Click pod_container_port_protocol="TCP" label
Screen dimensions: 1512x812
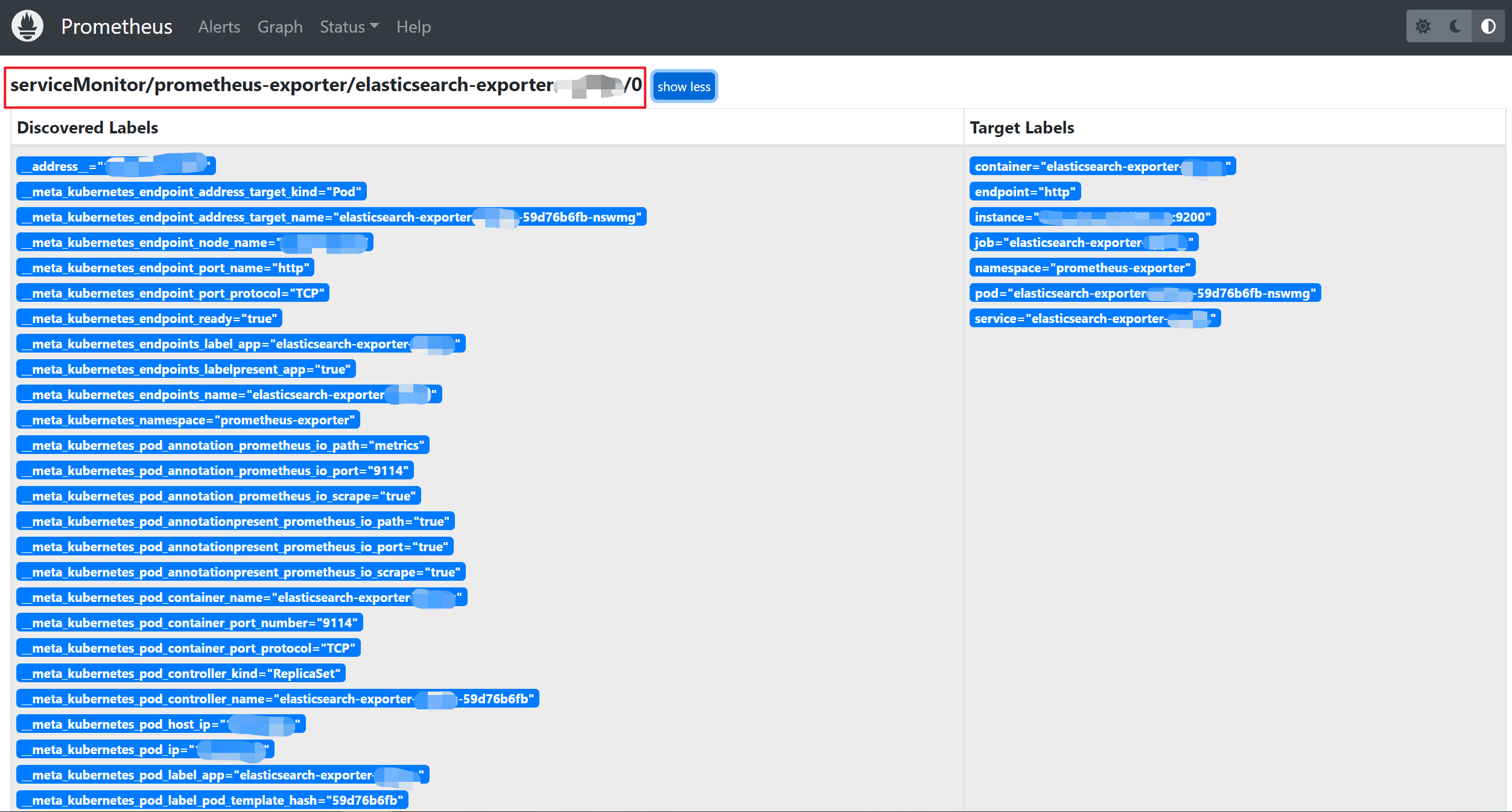tap(188, 648)
